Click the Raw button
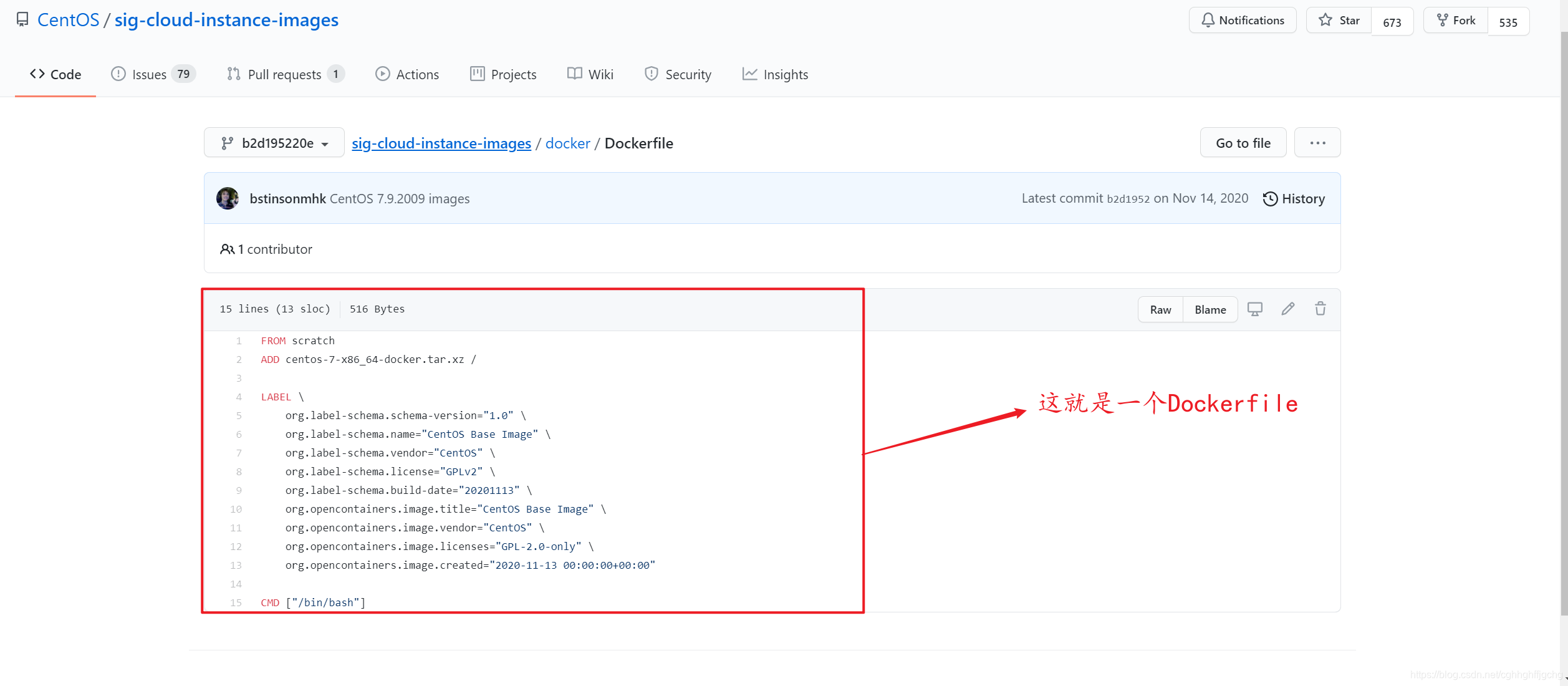1568x686 pixels. pyautogui.click(x=1160, y=310)
